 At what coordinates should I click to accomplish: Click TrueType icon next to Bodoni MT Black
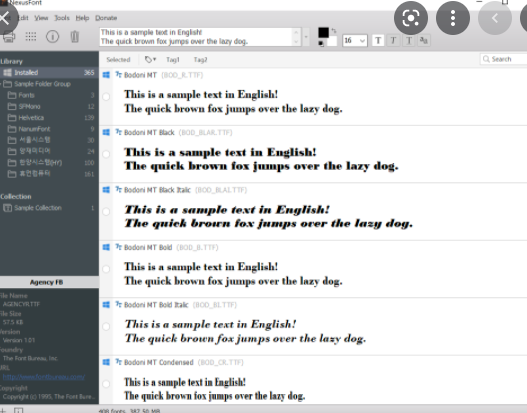tap(118, 132)
